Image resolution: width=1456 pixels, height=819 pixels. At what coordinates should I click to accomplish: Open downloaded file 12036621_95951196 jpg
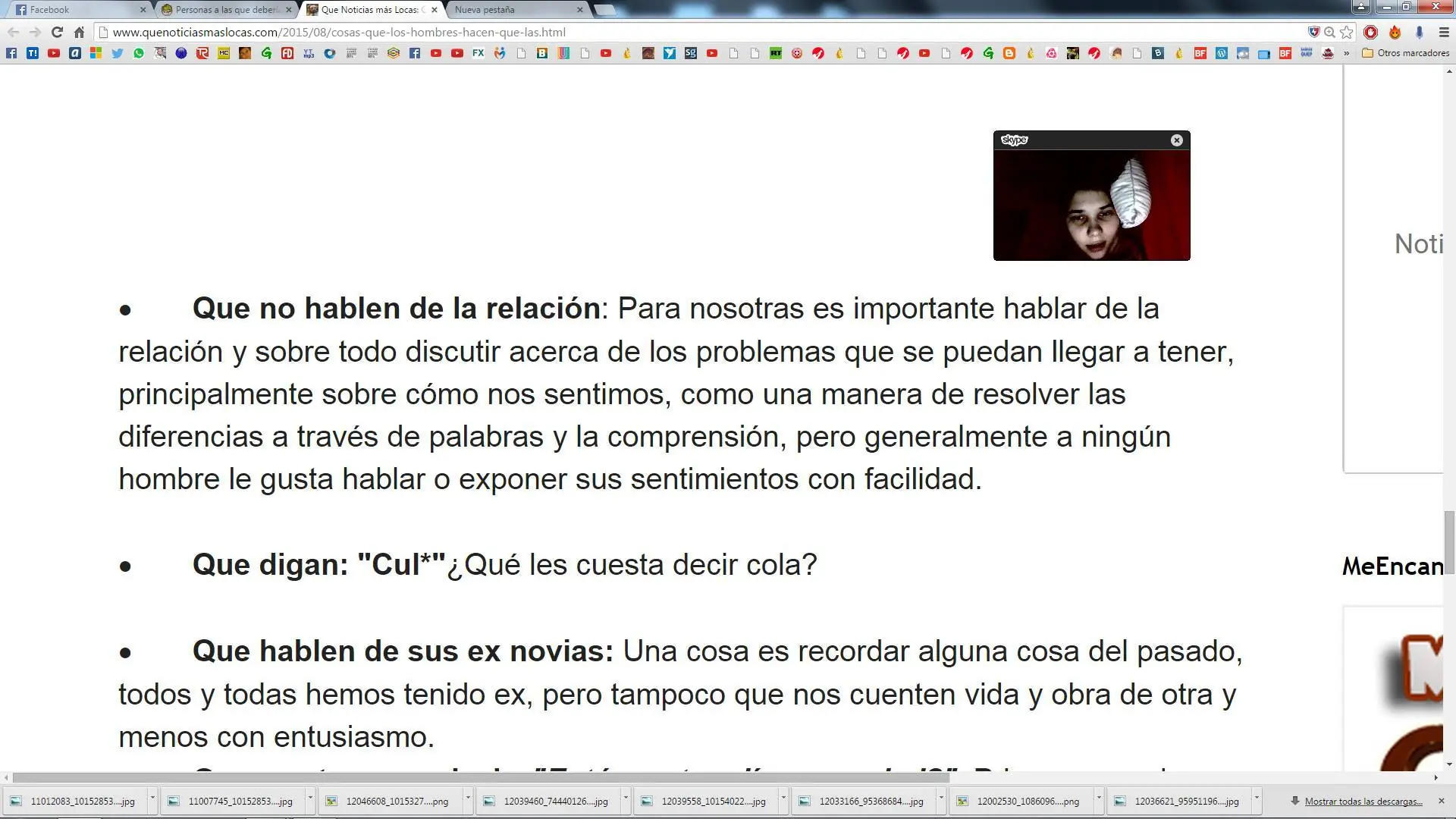(x=1180, y=801)
